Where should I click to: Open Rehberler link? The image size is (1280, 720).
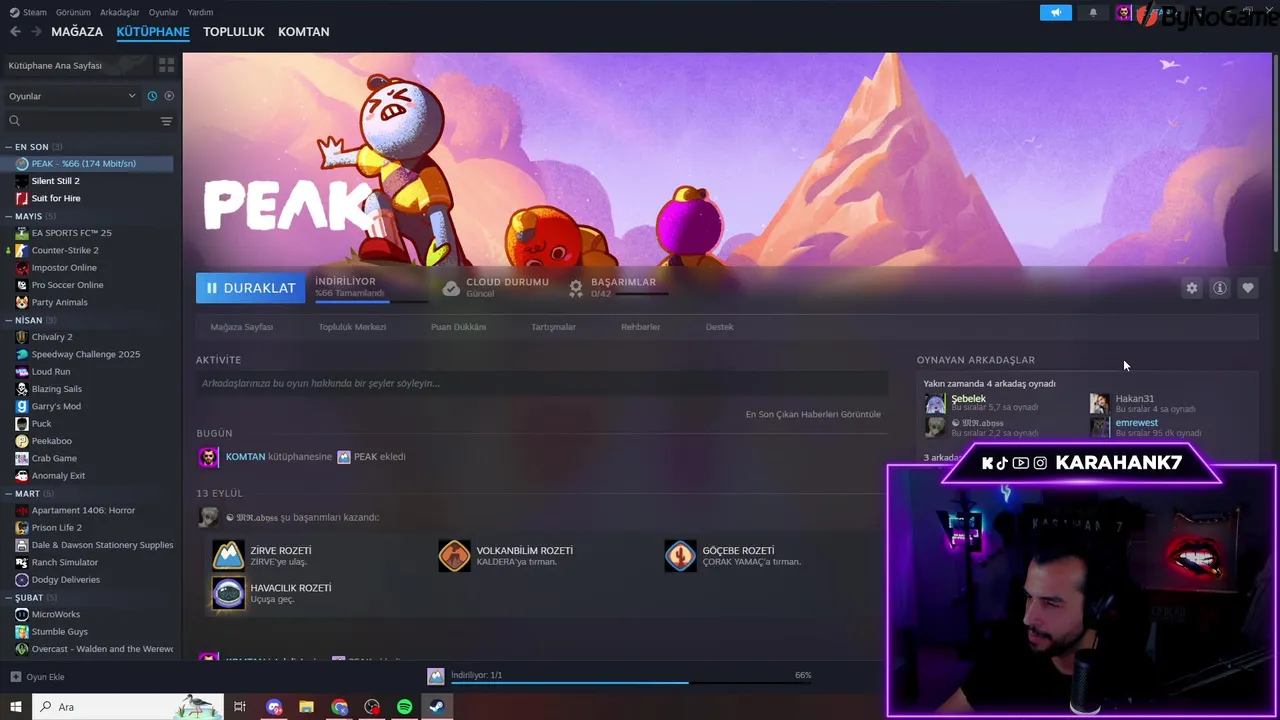click(641, 327)
